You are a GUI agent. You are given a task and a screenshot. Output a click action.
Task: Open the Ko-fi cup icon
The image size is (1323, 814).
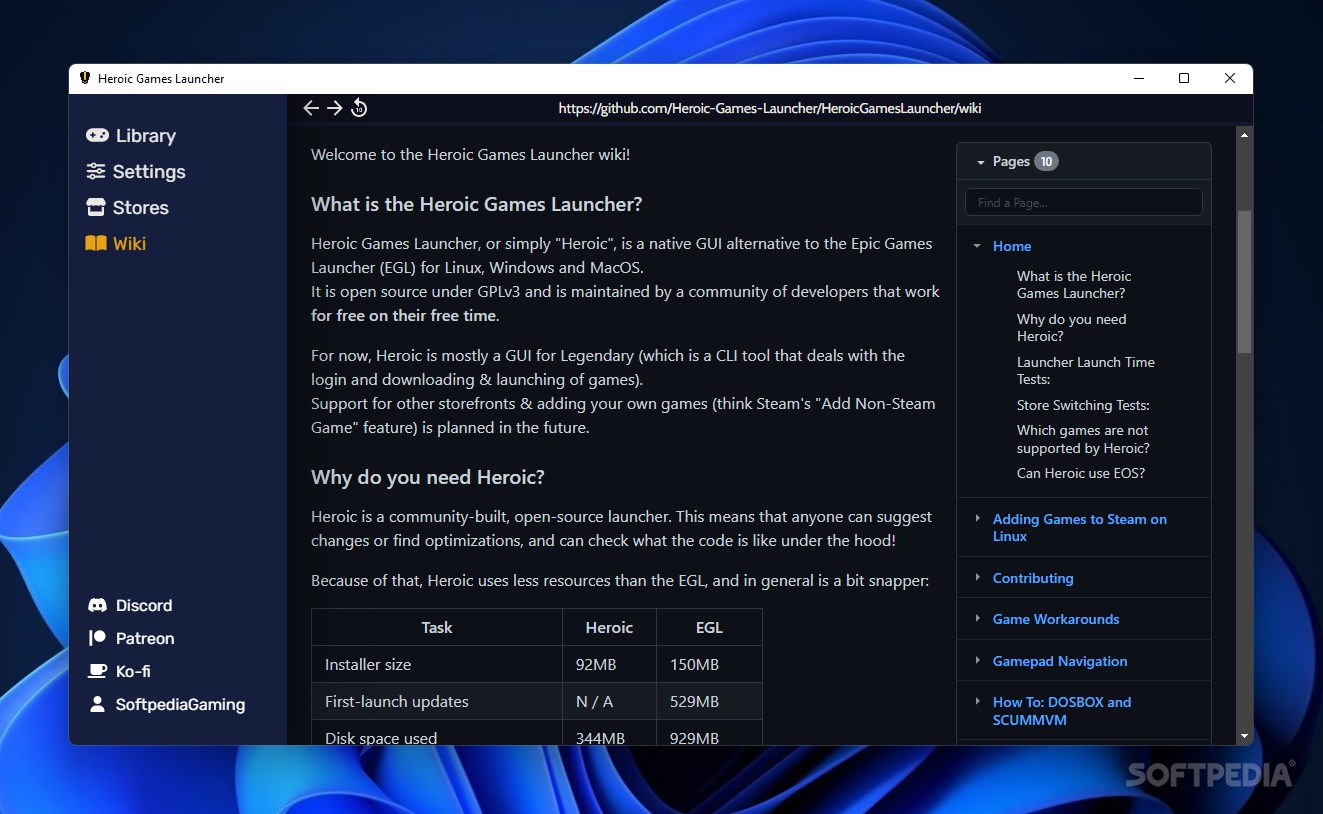click(97, 671)
